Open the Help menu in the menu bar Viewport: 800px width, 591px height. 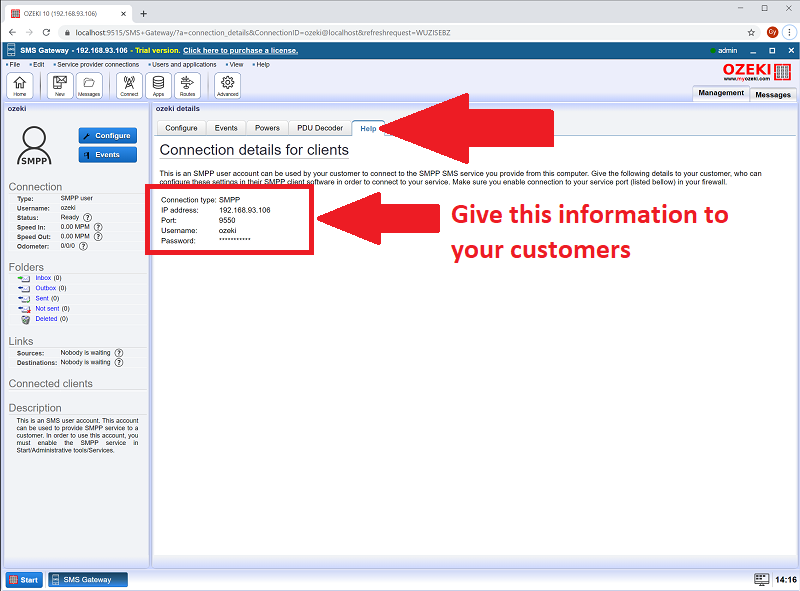click(263, 65)
